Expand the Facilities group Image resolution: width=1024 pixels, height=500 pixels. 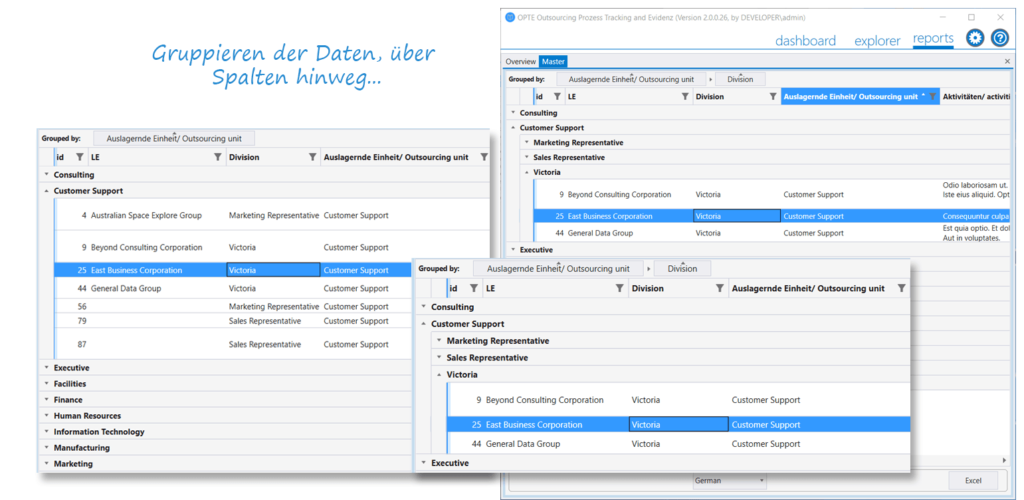point(46,384)
